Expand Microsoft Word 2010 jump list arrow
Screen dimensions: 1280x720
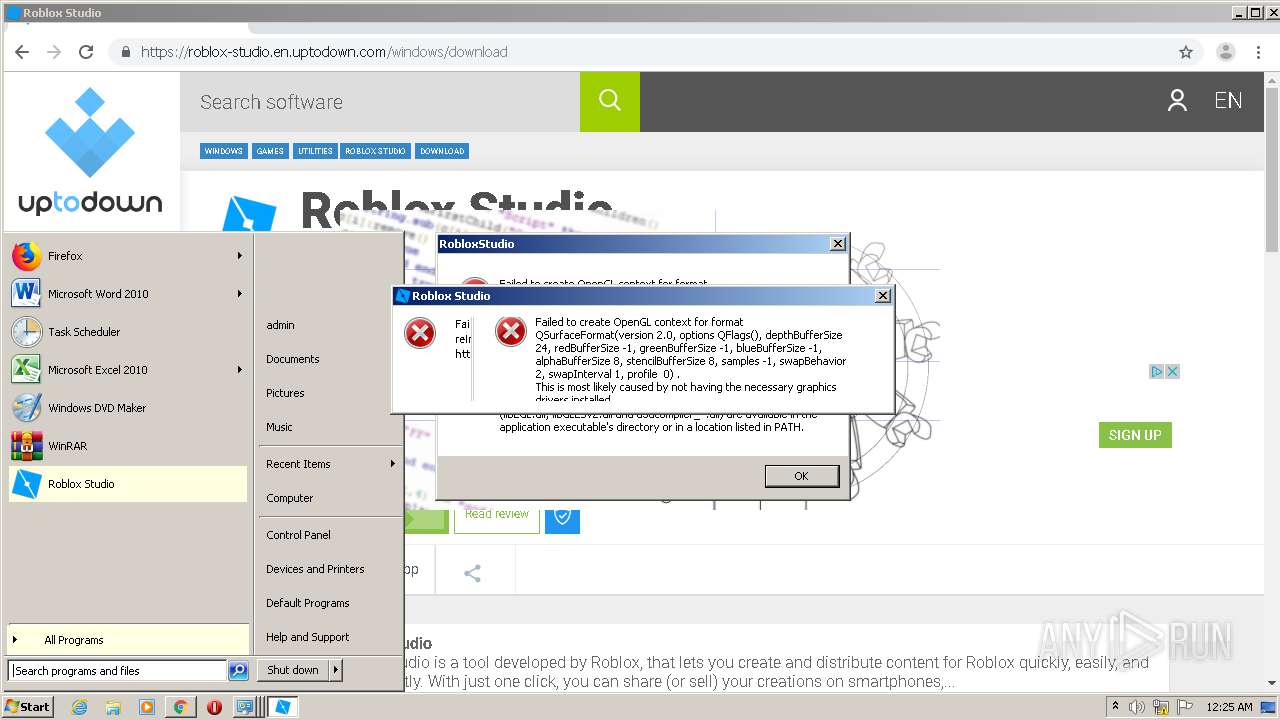pos(240,294)
